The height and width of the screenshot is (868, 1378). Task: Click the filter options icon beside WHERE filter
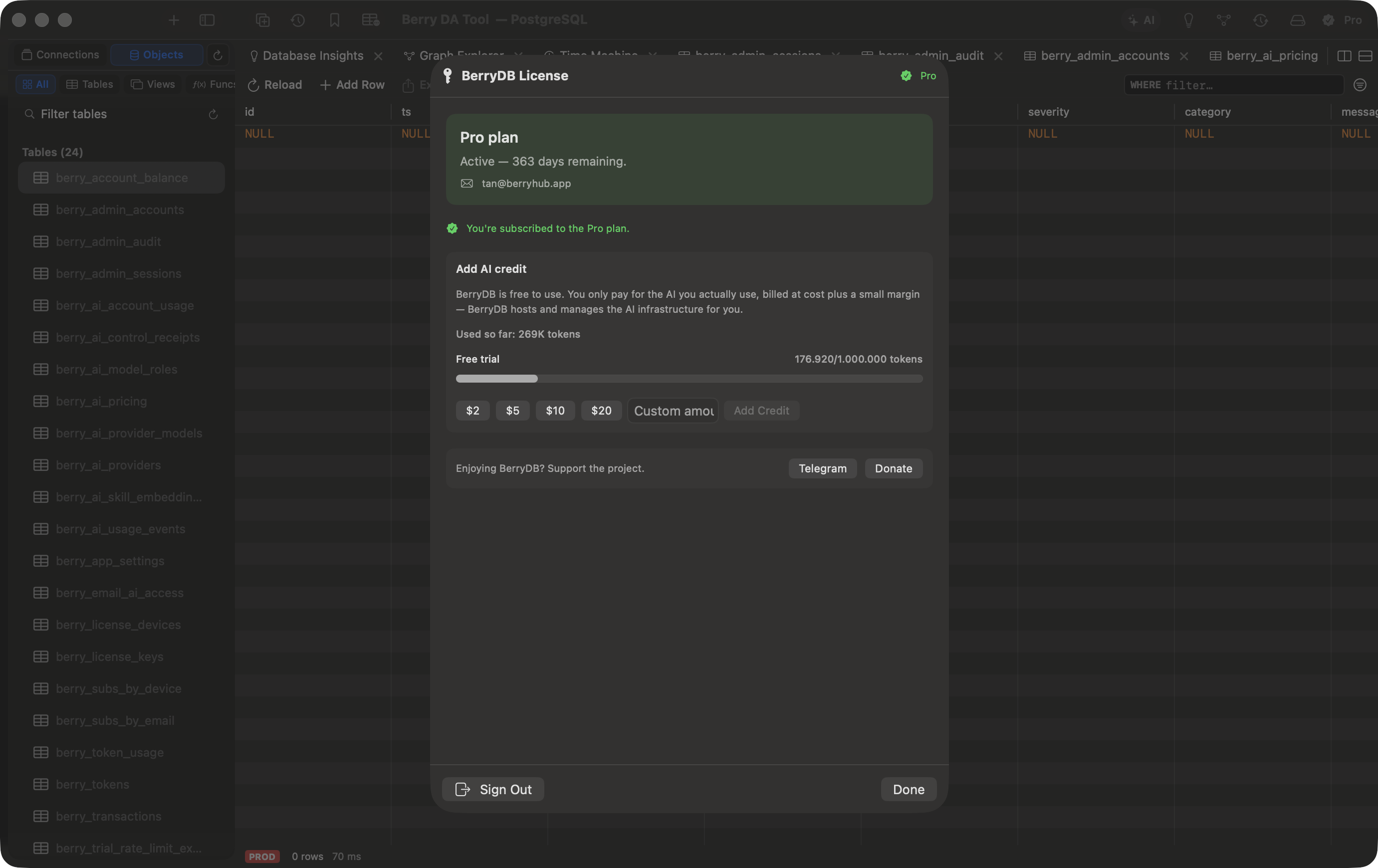(x=1360, y=85)
